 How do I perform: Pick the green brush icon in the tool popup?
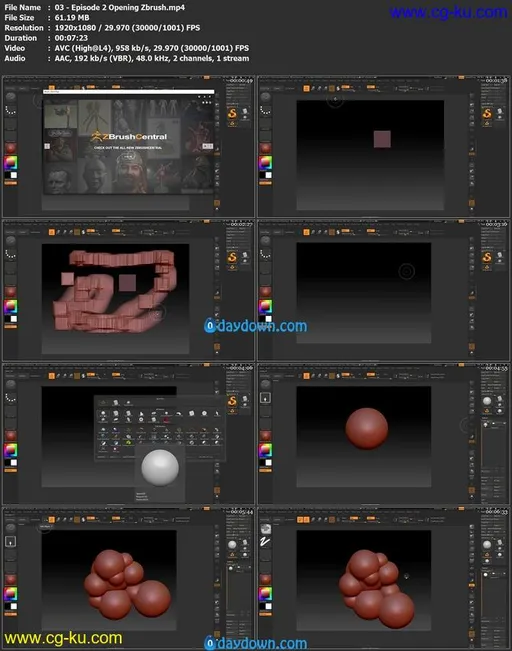[128, 443]
